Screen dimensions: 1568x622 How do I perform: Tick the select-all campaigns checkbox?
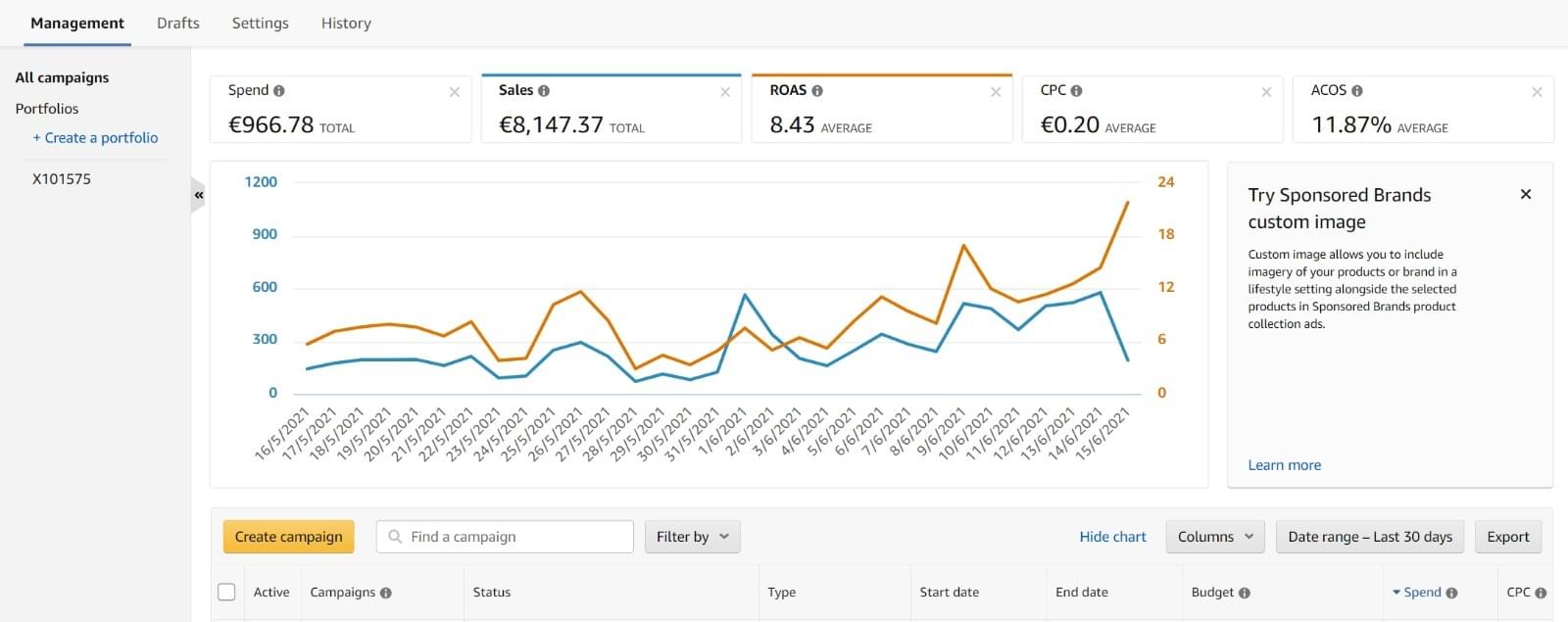pyautogui.click(x=226, y=592)
